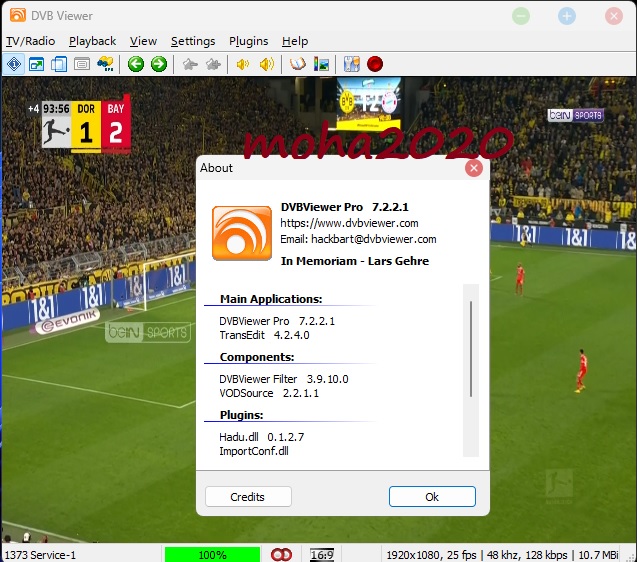This screenshot has height=562, width=637.
Task: Click '1373 Service-1' channel name in status bar
Action: (x=40, y=555)
